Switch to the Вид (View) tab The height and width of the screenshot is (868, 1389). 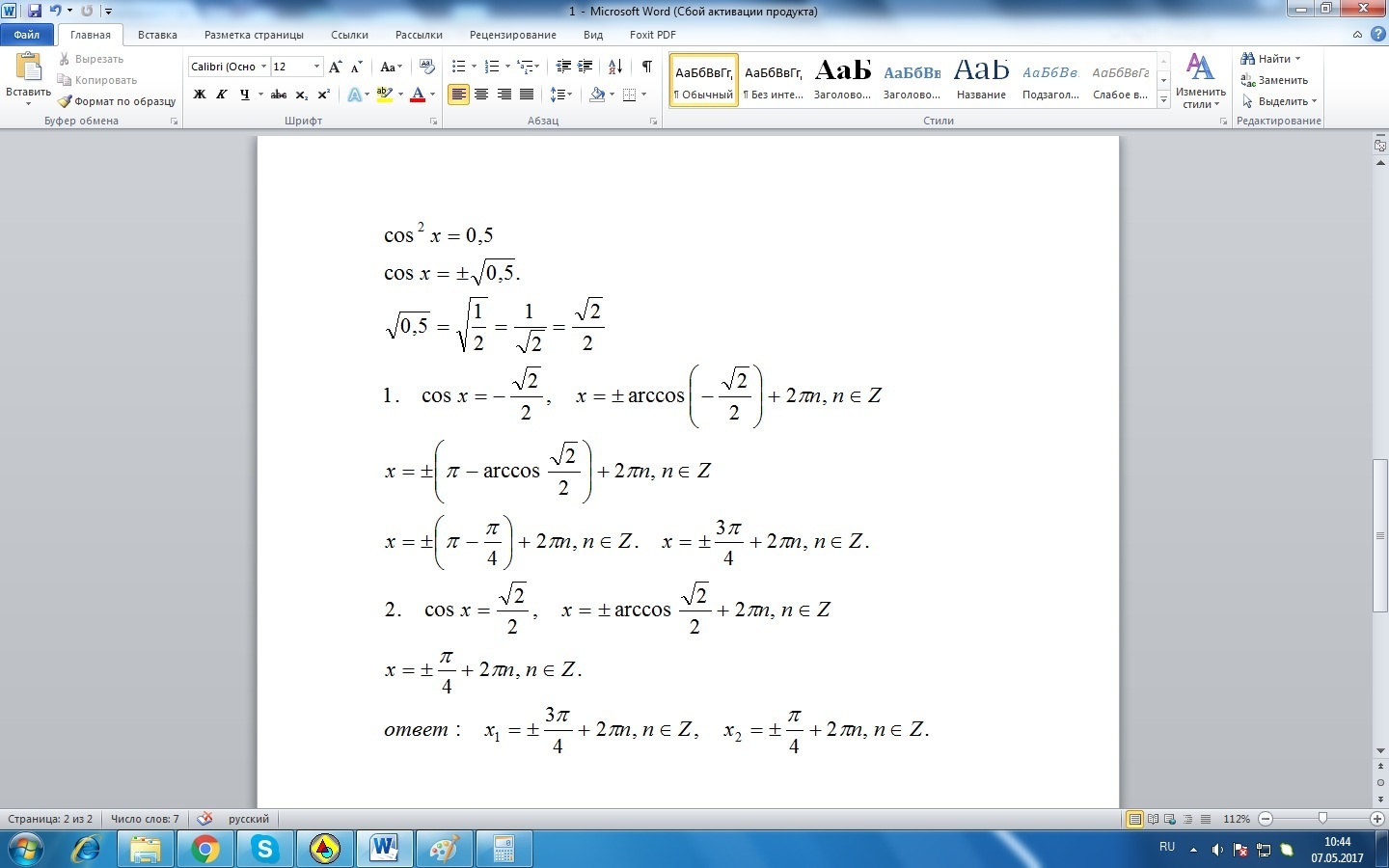593,35
